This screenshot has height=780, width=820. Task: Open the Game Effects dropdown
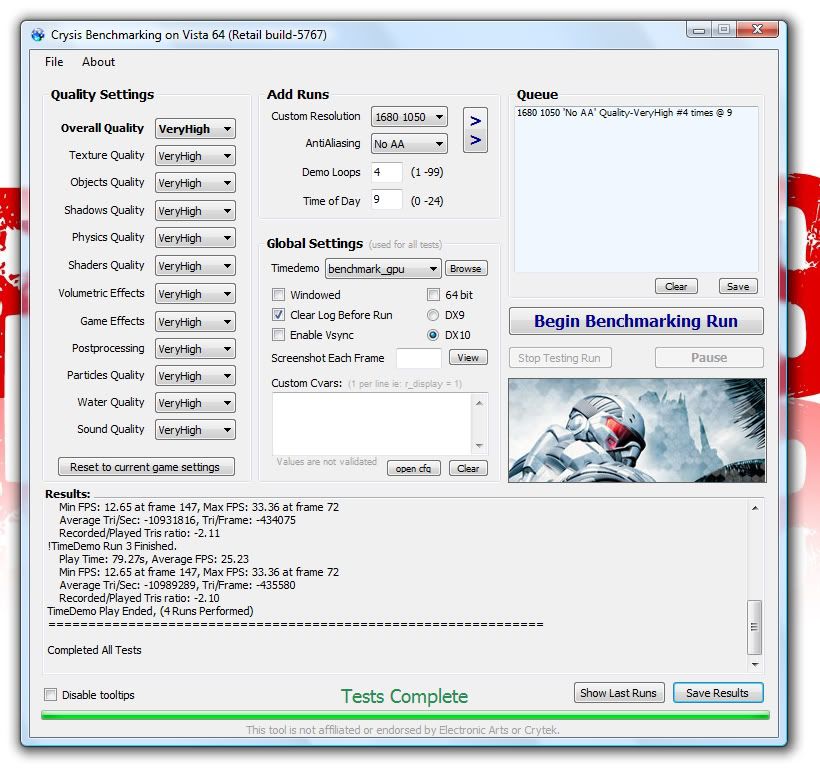[195, 322]
